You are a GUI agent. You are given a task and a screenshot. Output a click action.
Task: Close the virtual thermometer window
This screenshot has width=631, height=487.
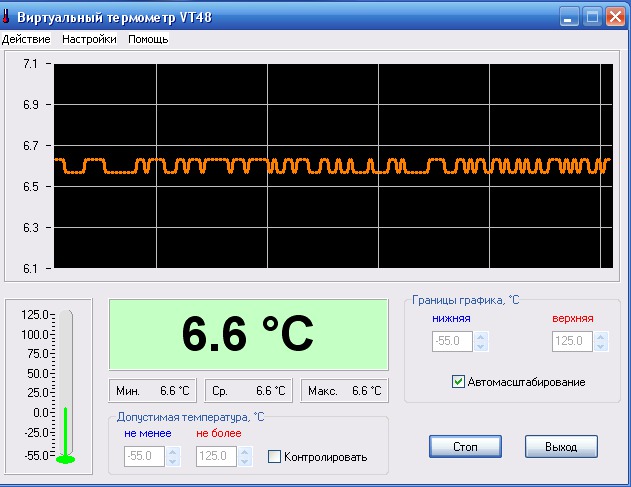click(615, 17)
